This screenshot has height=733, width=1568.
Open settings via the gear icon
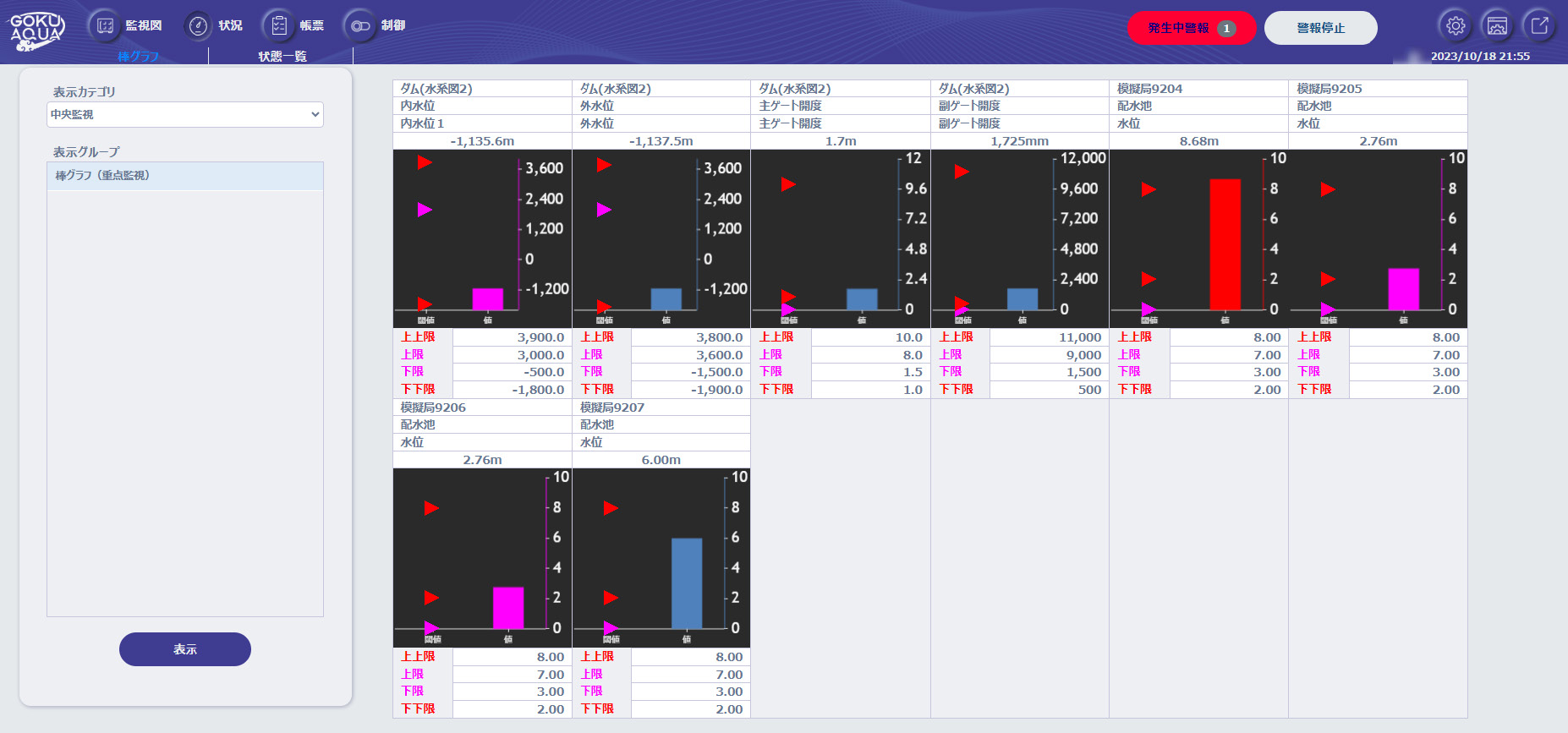click(x=1456, y=26)
